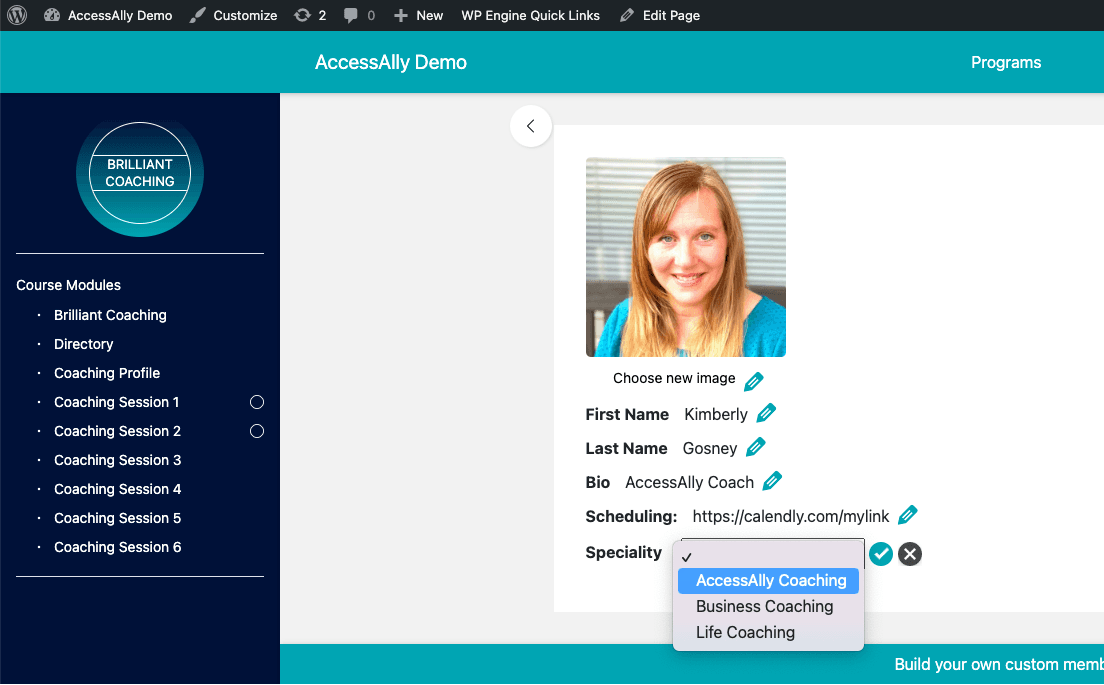Open Coaching Session 3 link

click(118, 459)
